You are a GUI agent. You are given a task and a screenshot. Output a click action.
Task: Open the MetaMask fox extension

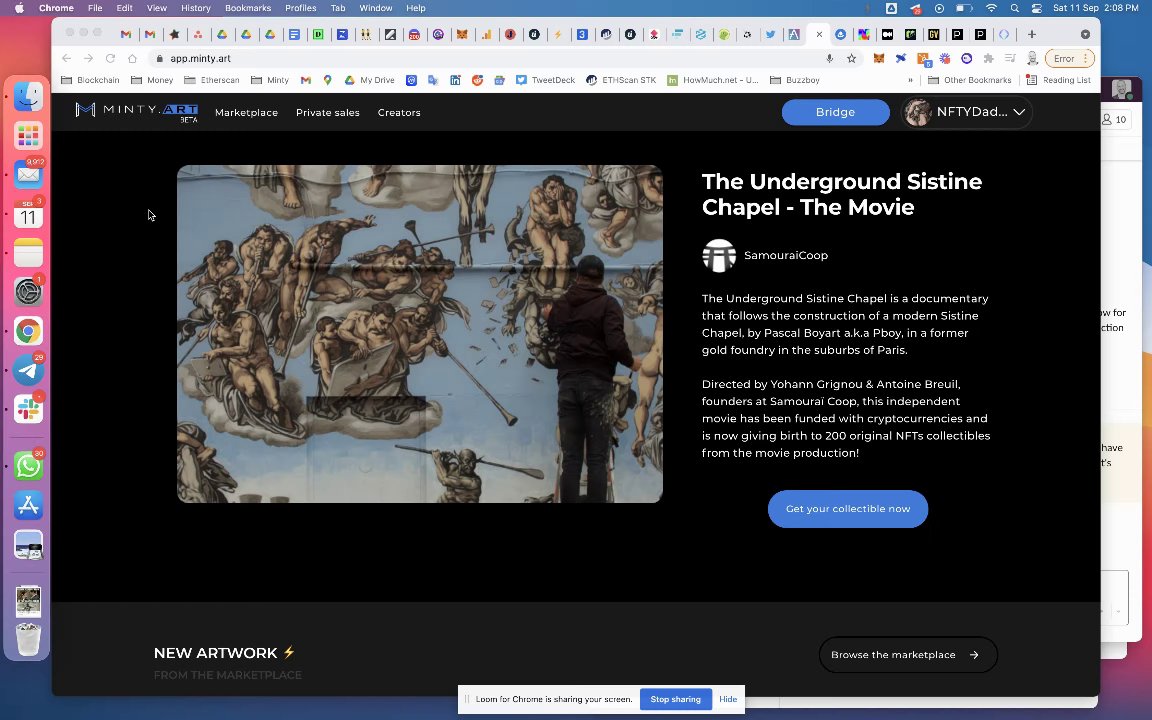tap(879, 58)
